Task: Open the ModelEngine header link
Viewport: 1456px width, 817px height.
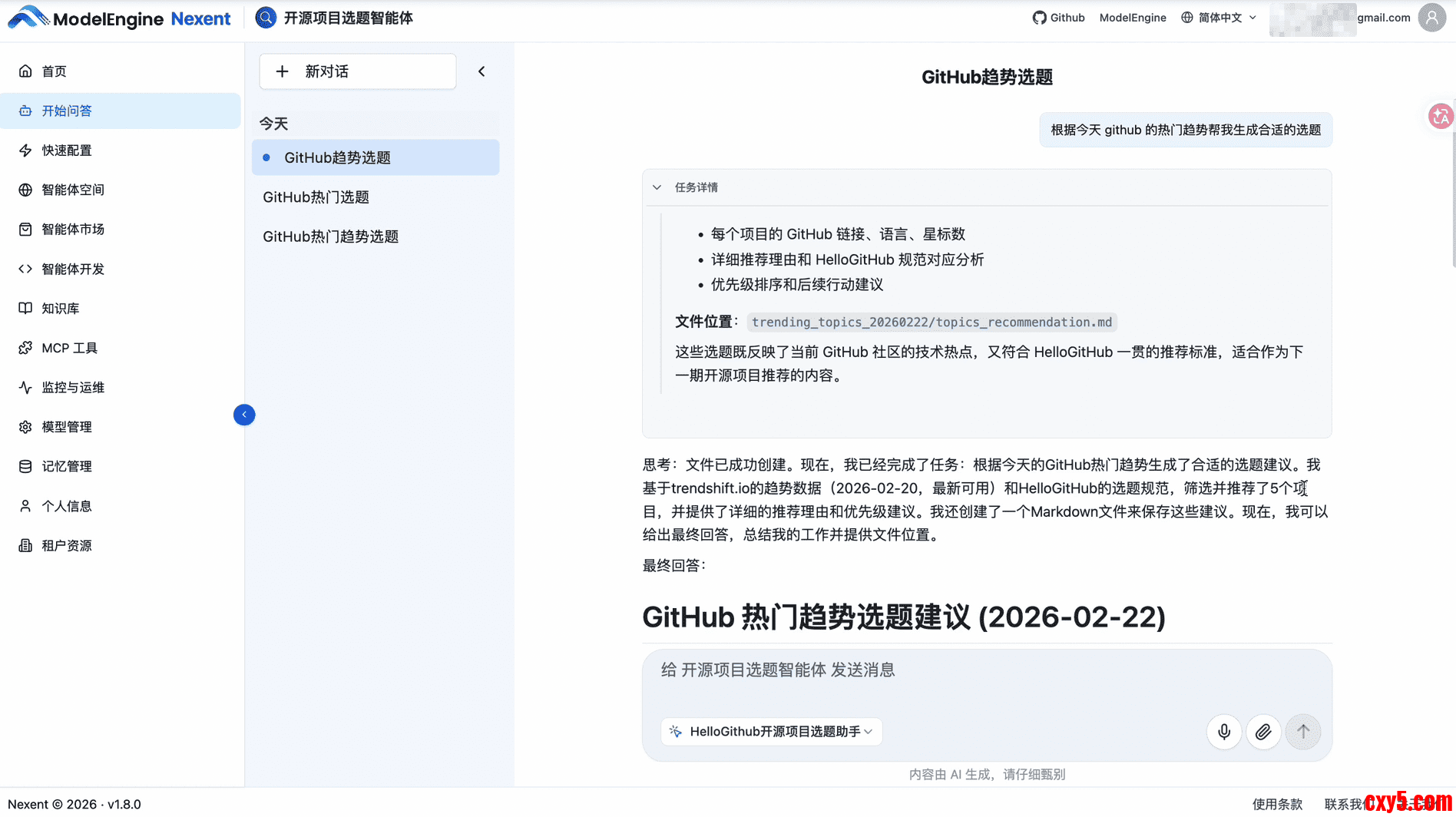Action: tap(1132, 18)
